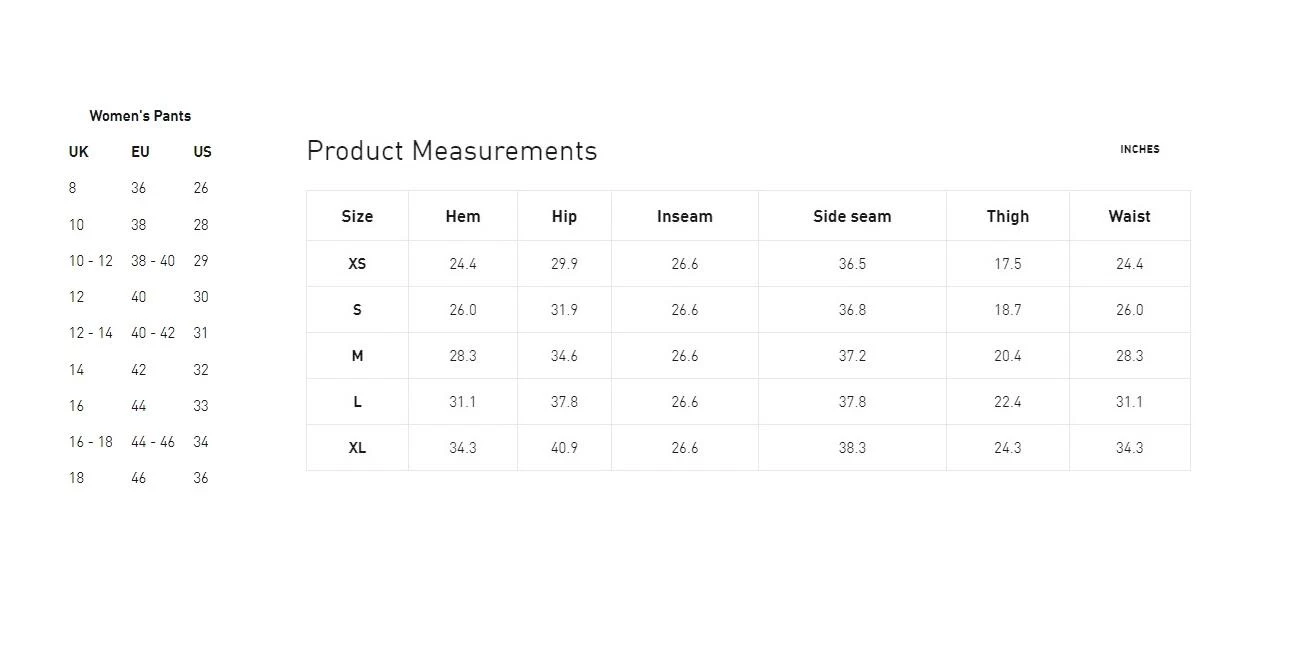This screenshot has width=1300, height=651.
Task: Click the EU column heading
Action: point(140,152)
